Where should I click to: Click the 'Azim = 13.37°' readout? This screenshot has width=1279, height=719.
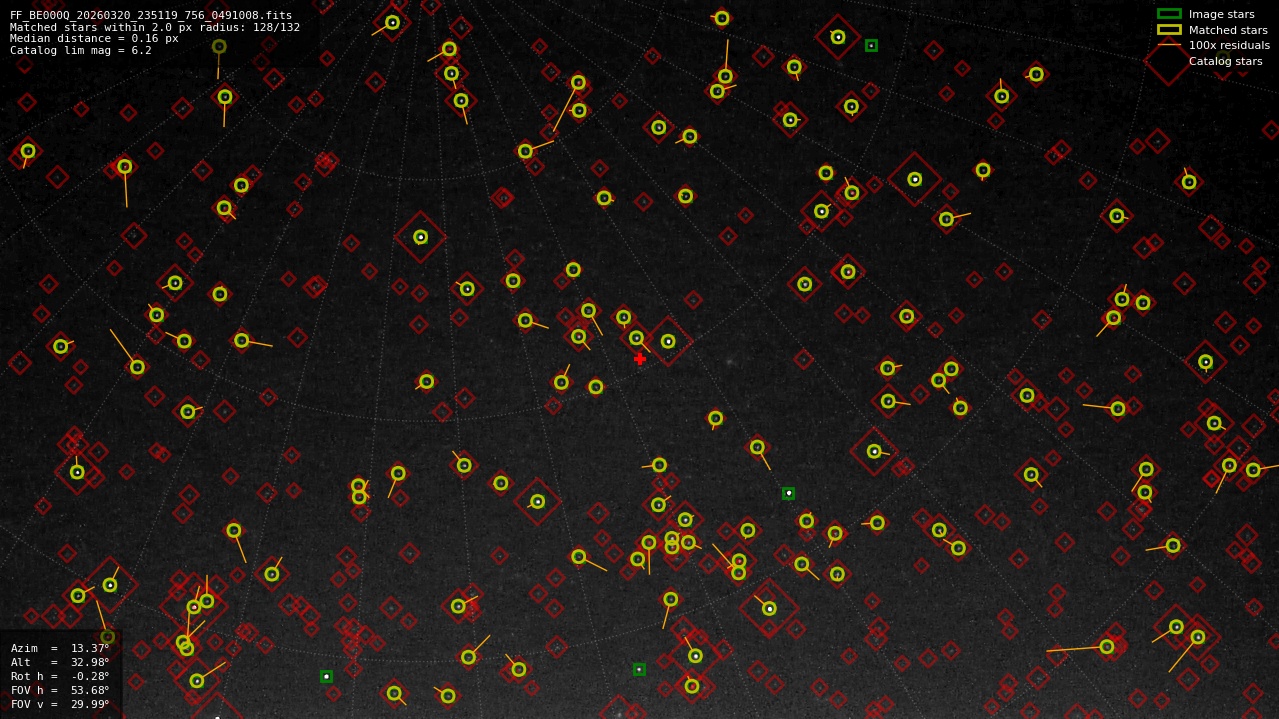[60, 648]
